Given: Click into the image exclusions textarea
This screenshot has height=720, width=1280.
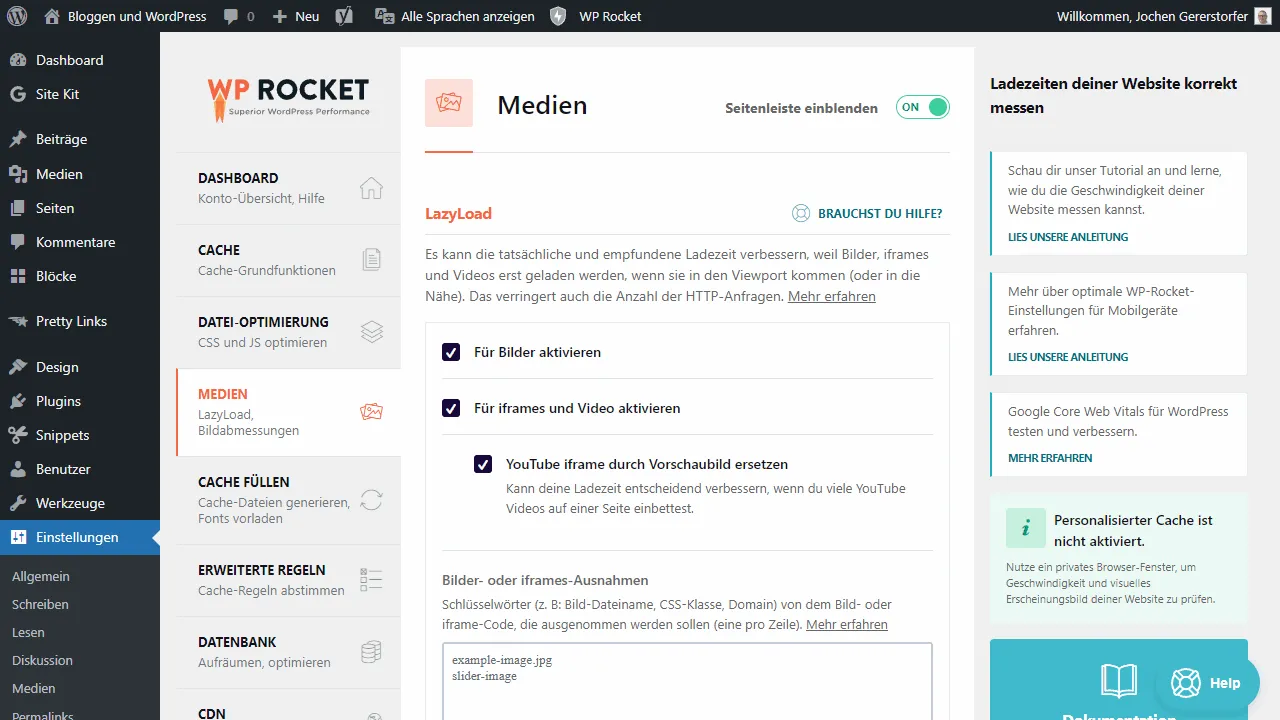Looking at the screenshot, I should tap(687, 682).
